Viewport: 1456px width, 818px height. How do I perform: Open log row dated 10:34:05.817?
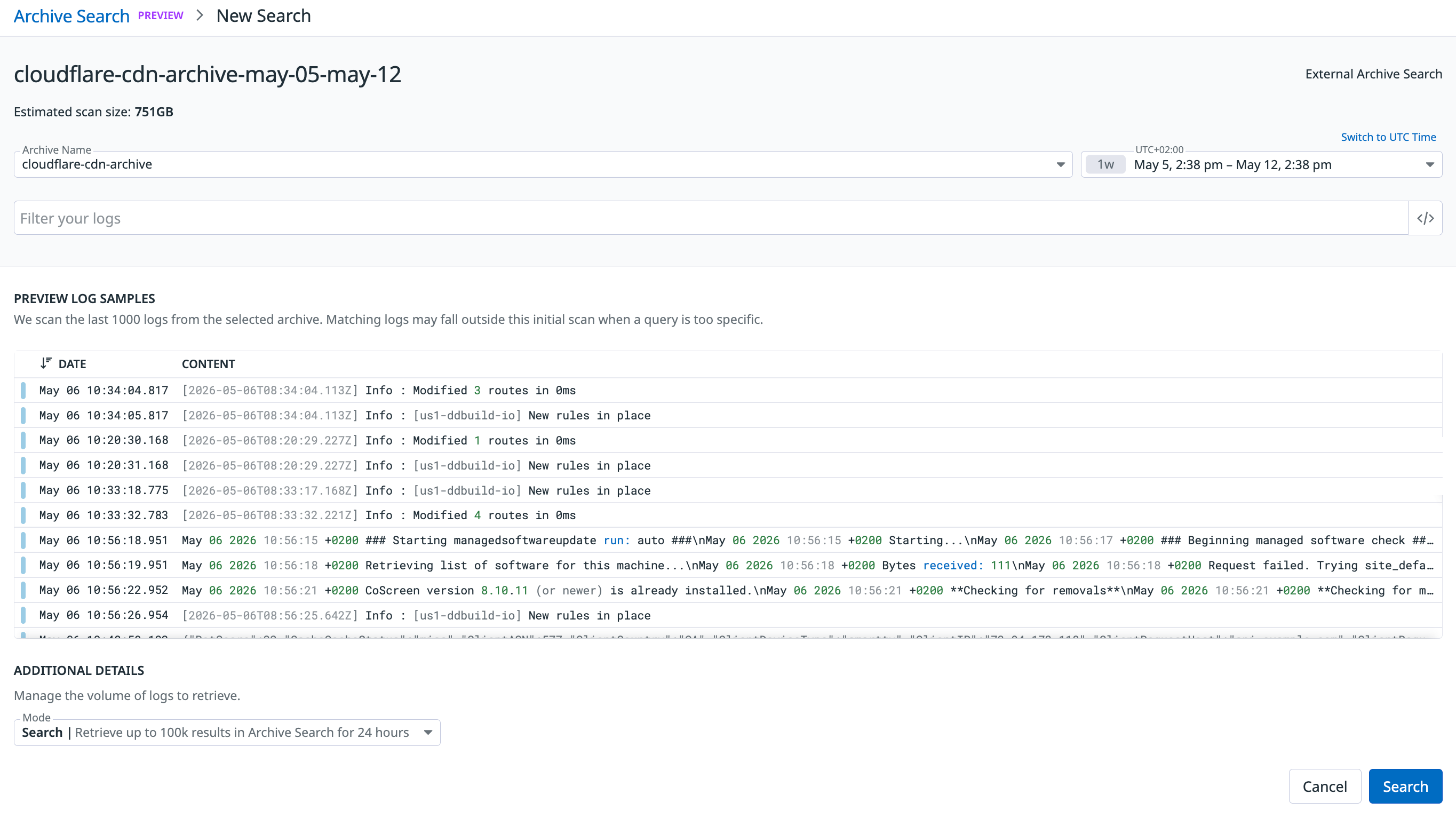(728, 416)
